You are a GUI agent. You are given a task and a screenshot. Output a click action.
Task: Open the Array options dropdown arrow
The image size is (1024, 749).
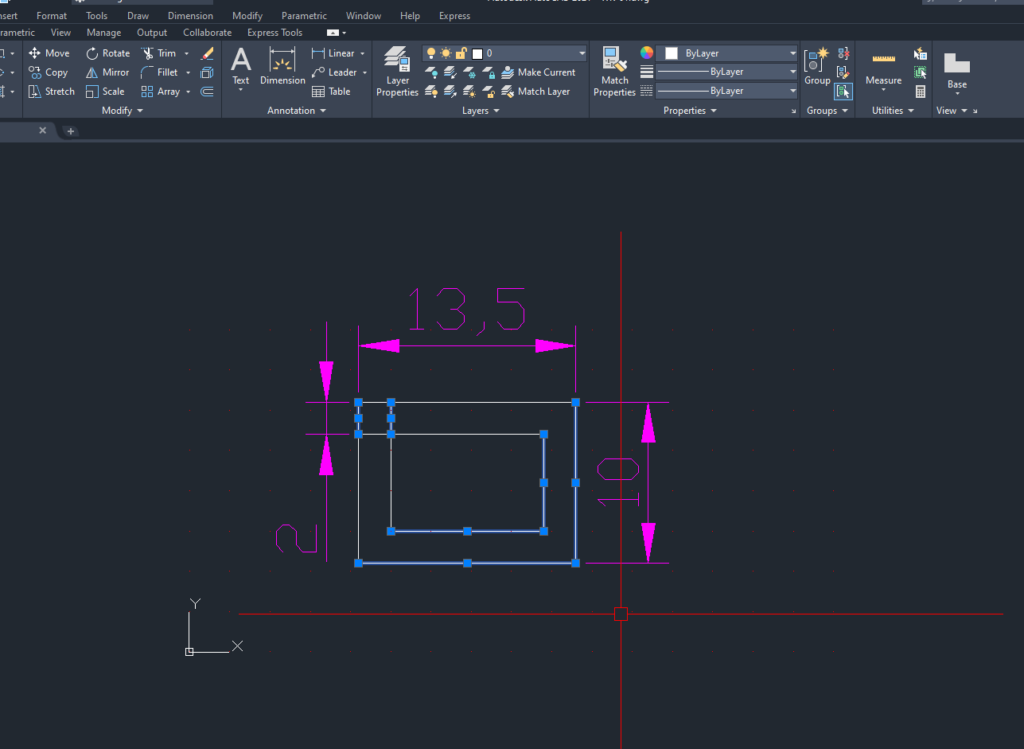coord(188,91)
